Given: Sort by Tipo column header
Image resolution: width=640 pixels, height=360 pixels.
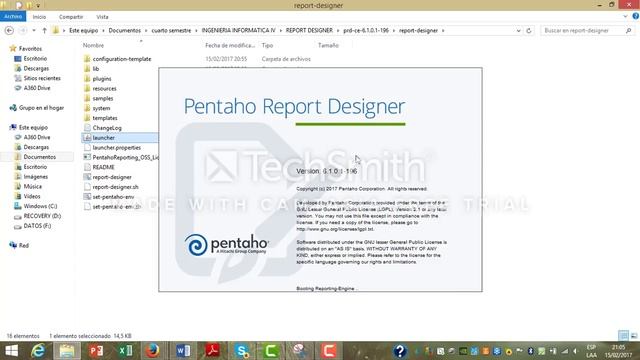Looking at the screenshot, I should click(267, 45).
